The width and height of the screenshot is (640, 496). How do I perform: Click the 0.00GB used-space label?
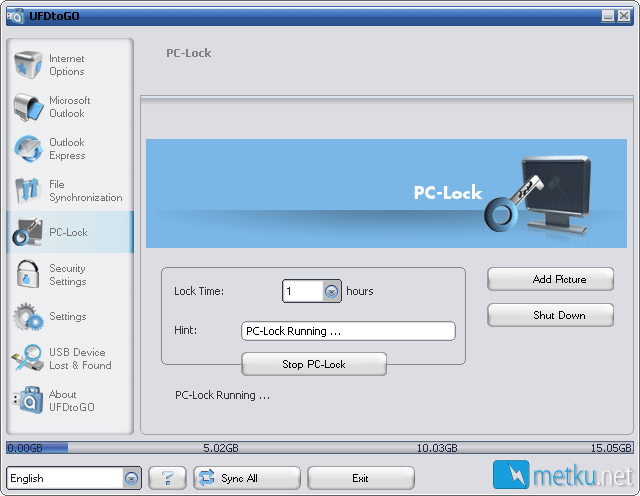[25, 448]
